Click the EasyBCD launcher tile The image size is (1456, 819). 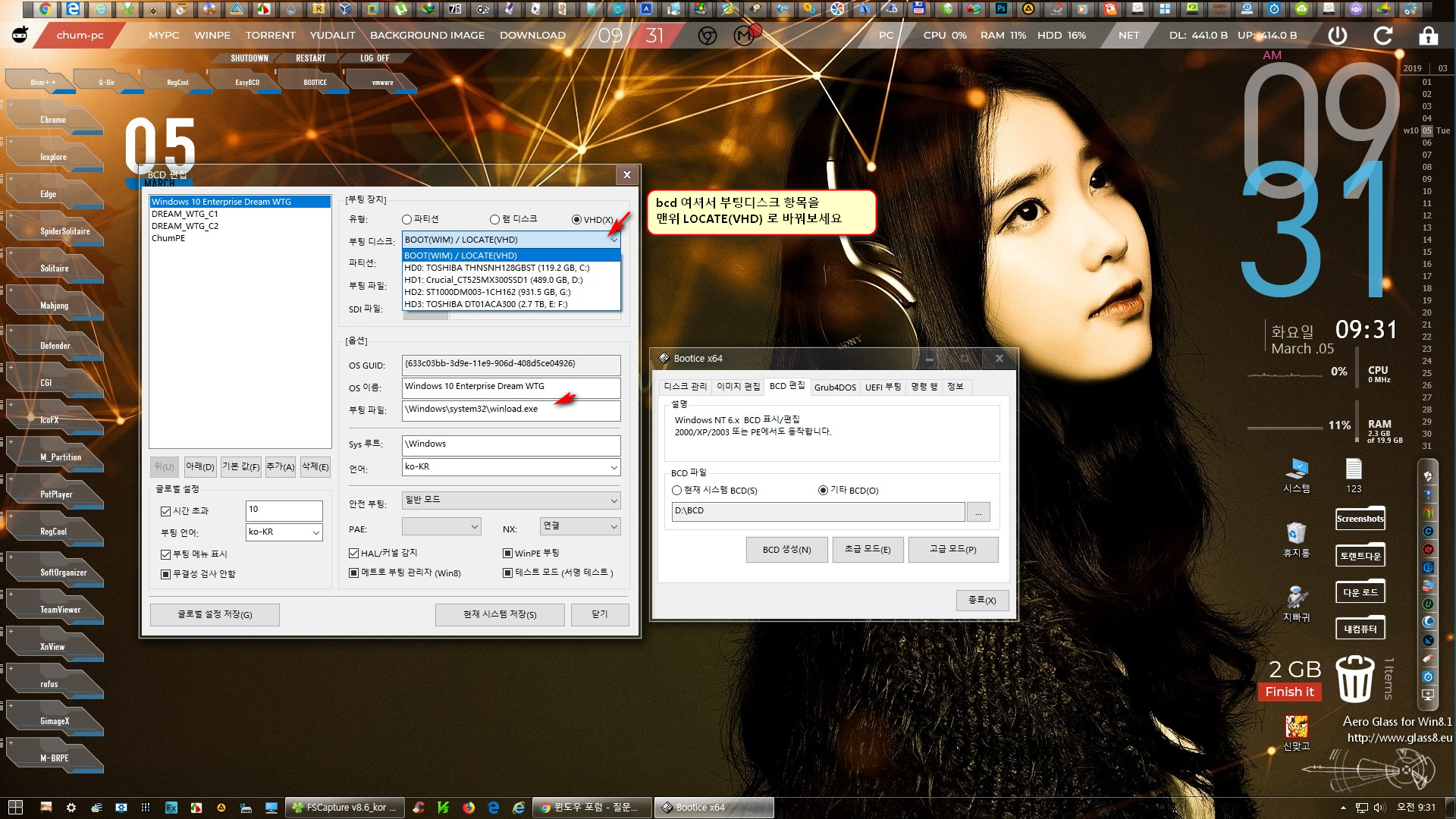click(246, 82)
